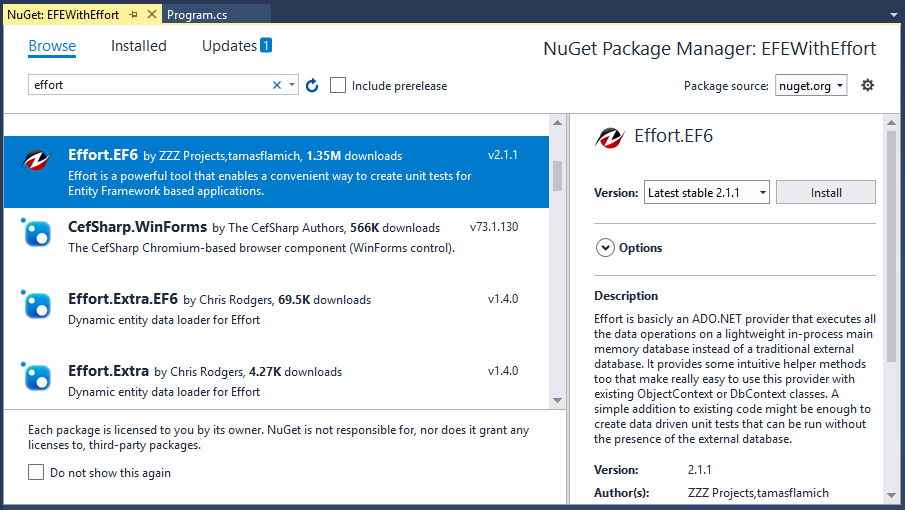The height and width of the screenshot is (510, 905).
Task: Select the Effort.Extra package by Chris Rodgers
Action: click(276, 381)
